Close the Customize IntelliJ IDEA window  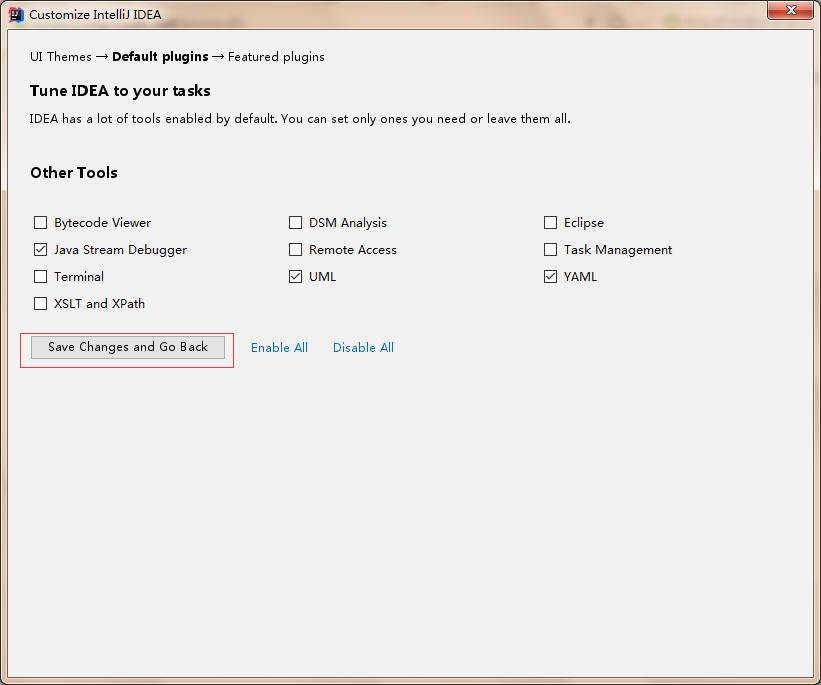[791, 10]
